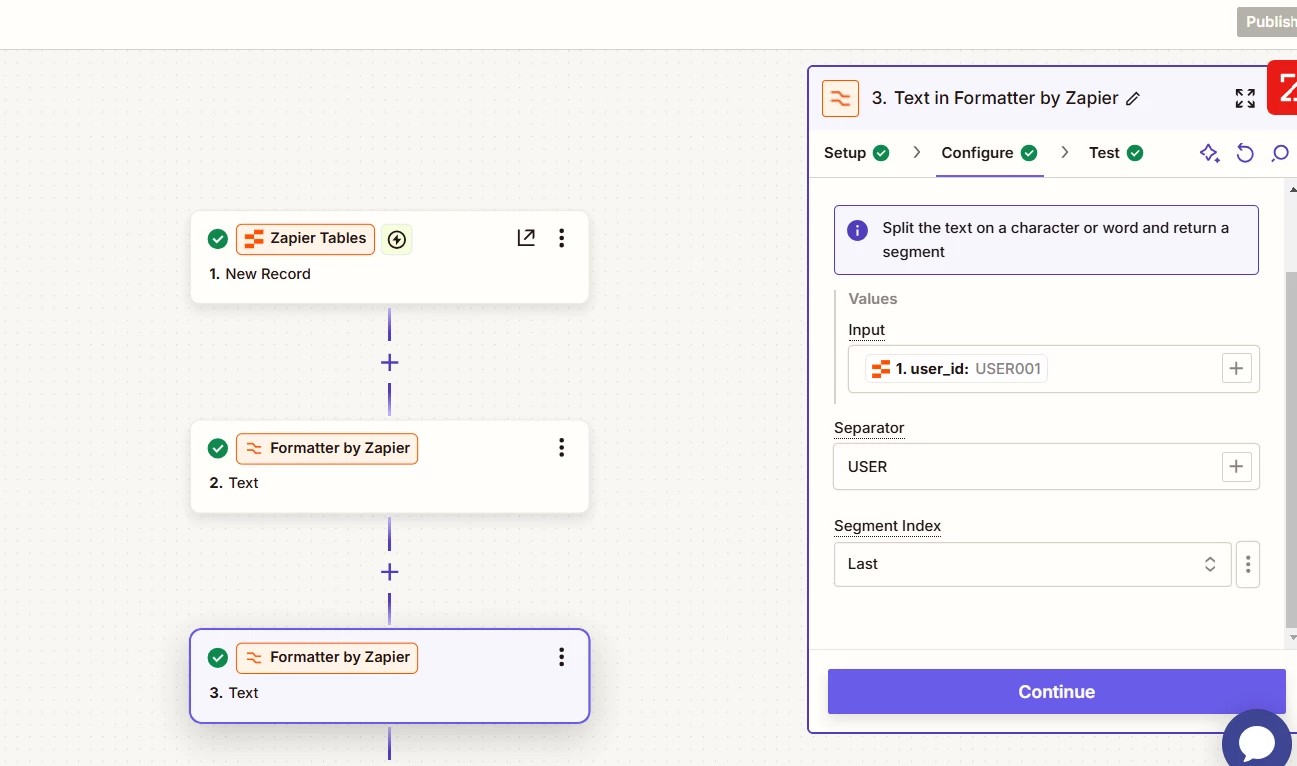
Task: Click the "2. Text" step label
Action: tap(234, 483)
